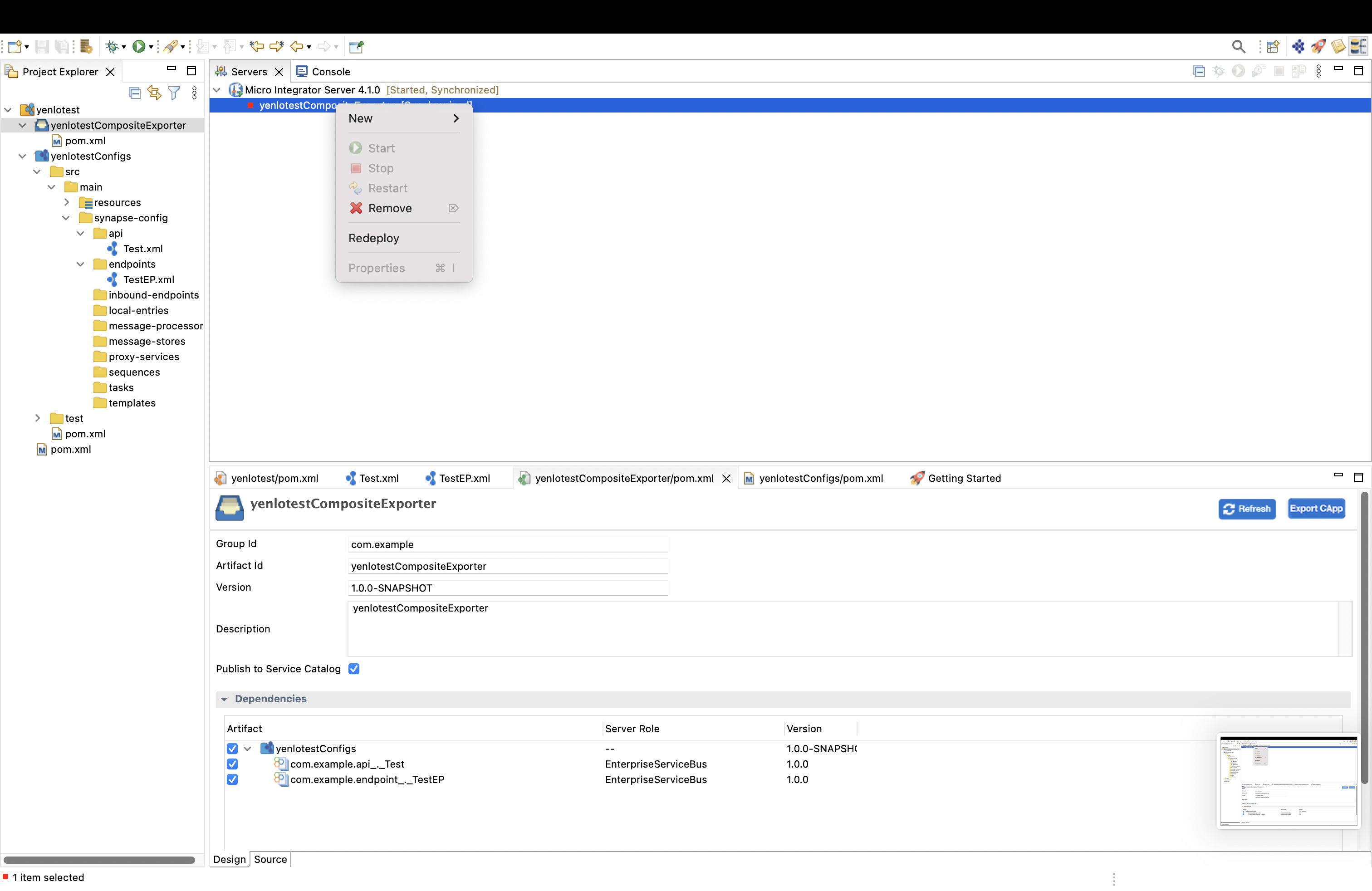Toggle Publish to Service Catalog checkbox
This screenshot has height=891, width=1372.
pos(354,669)
